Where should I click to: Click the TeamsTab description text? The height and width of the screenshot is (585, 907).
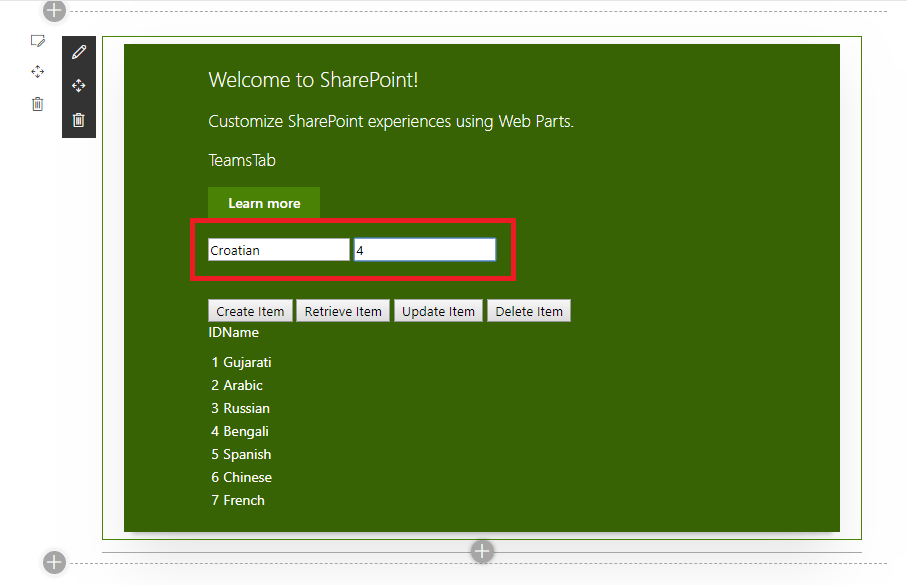click(242, 160)
